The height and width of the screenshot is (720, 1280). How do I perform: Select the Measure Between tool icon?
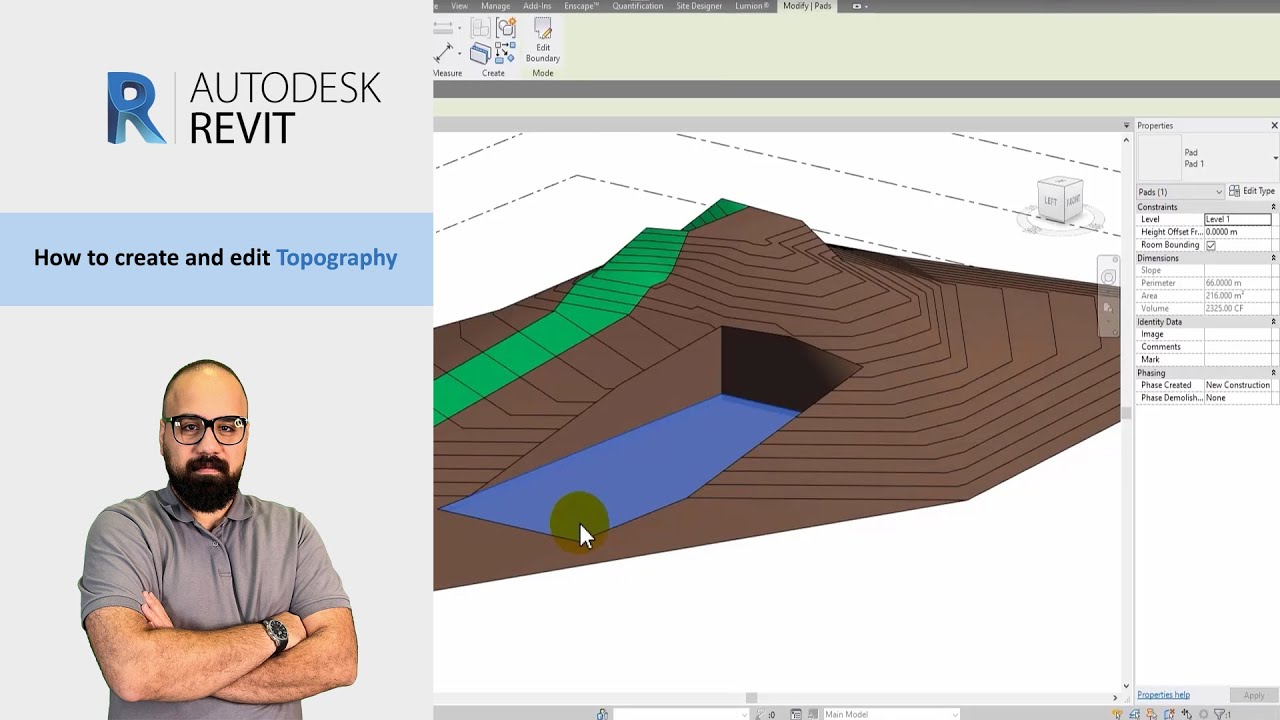point(443,28)
